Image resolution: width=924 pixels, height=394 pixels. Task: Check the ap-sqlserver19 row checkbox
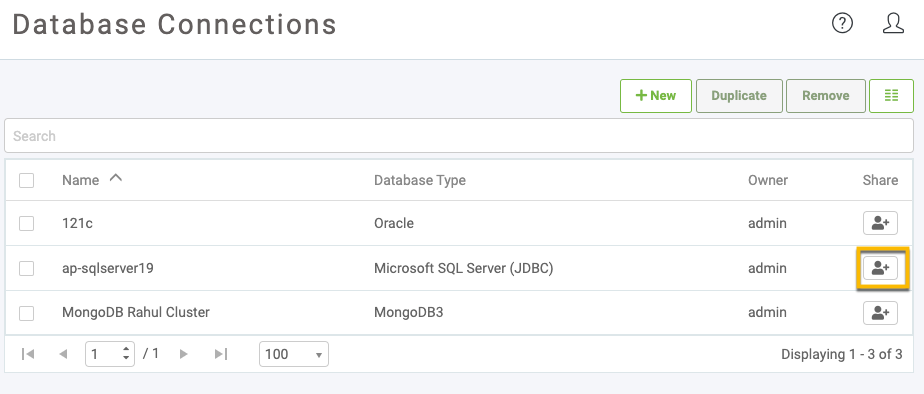(27, 269)
